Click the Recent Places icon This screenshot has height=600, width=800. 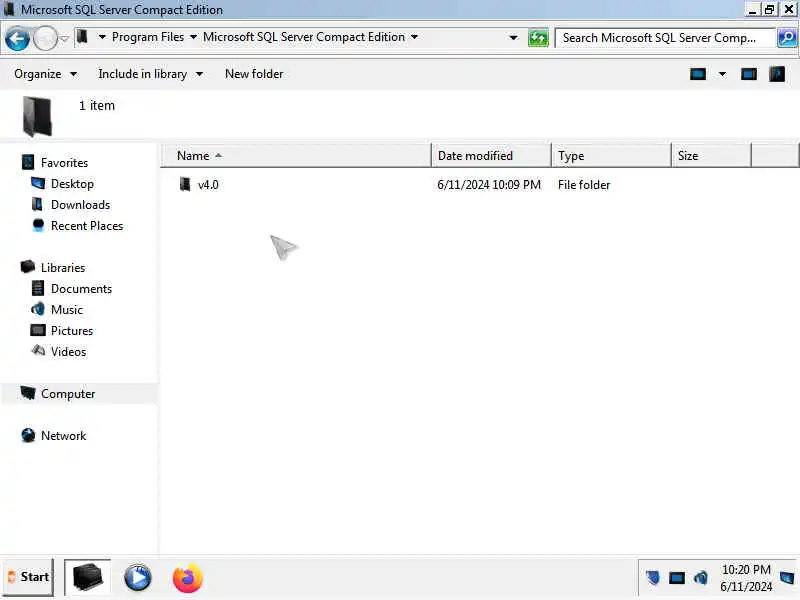pyautogui.click(x=38, y=225)
